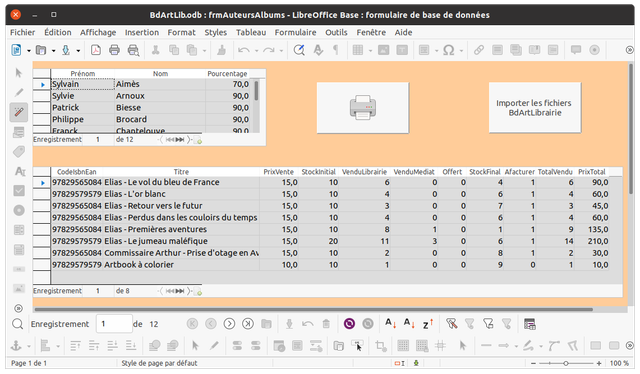Toggle the Print preview icon

point(133,50)
